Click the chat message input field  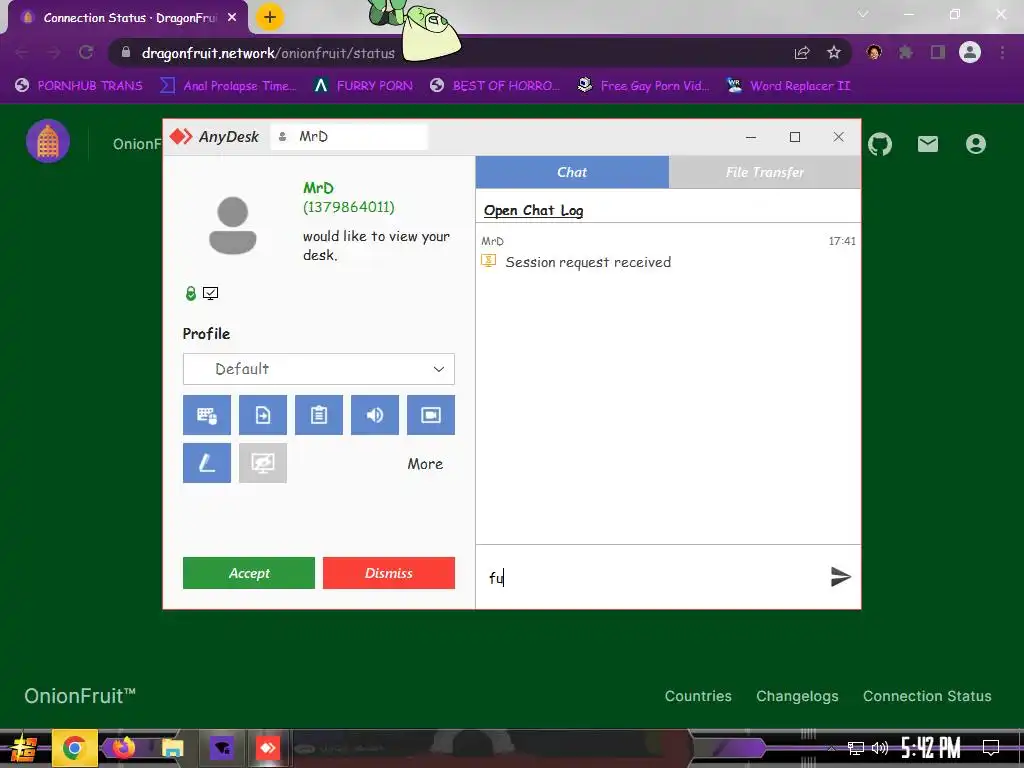coord(653,577)
